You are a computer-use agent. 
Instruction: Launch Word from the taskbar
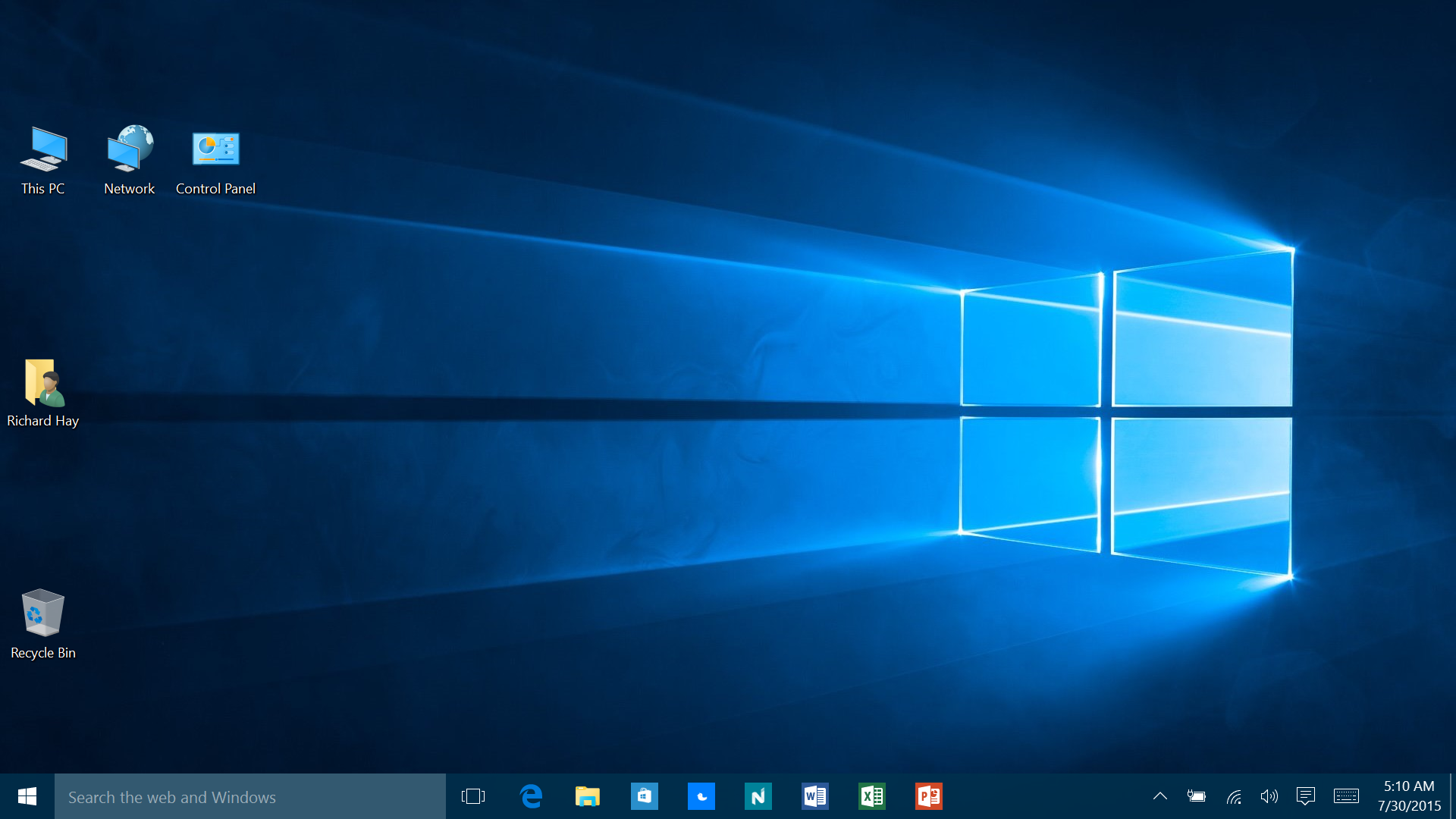coord(815,796)
